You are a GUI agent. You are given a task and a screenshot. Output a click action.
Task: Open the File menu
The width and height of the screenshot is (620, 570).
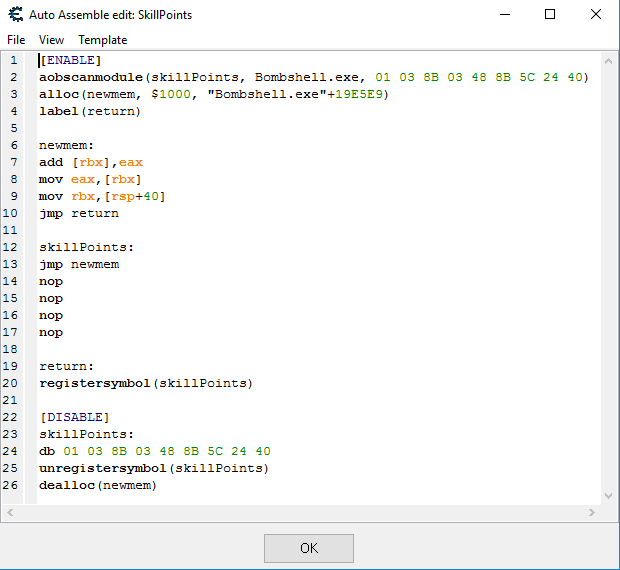click(16, 40)
